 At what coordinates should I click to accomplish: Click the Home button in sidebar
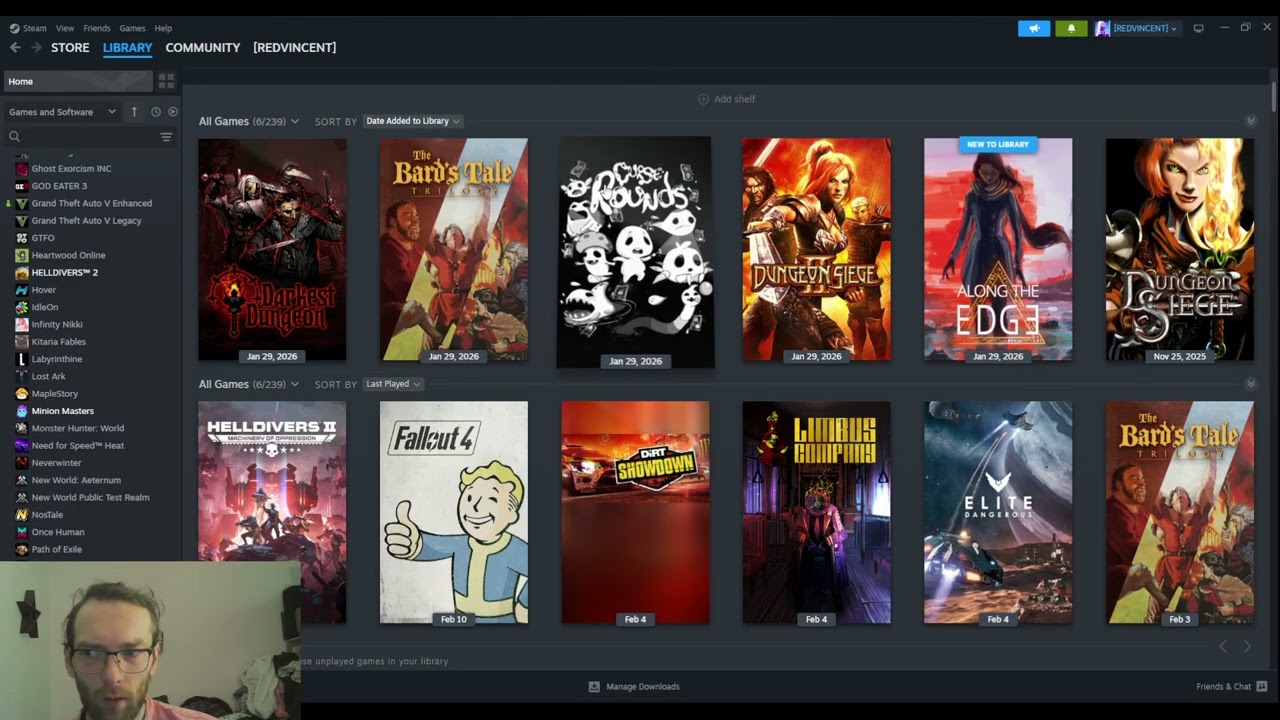[78, 81]
